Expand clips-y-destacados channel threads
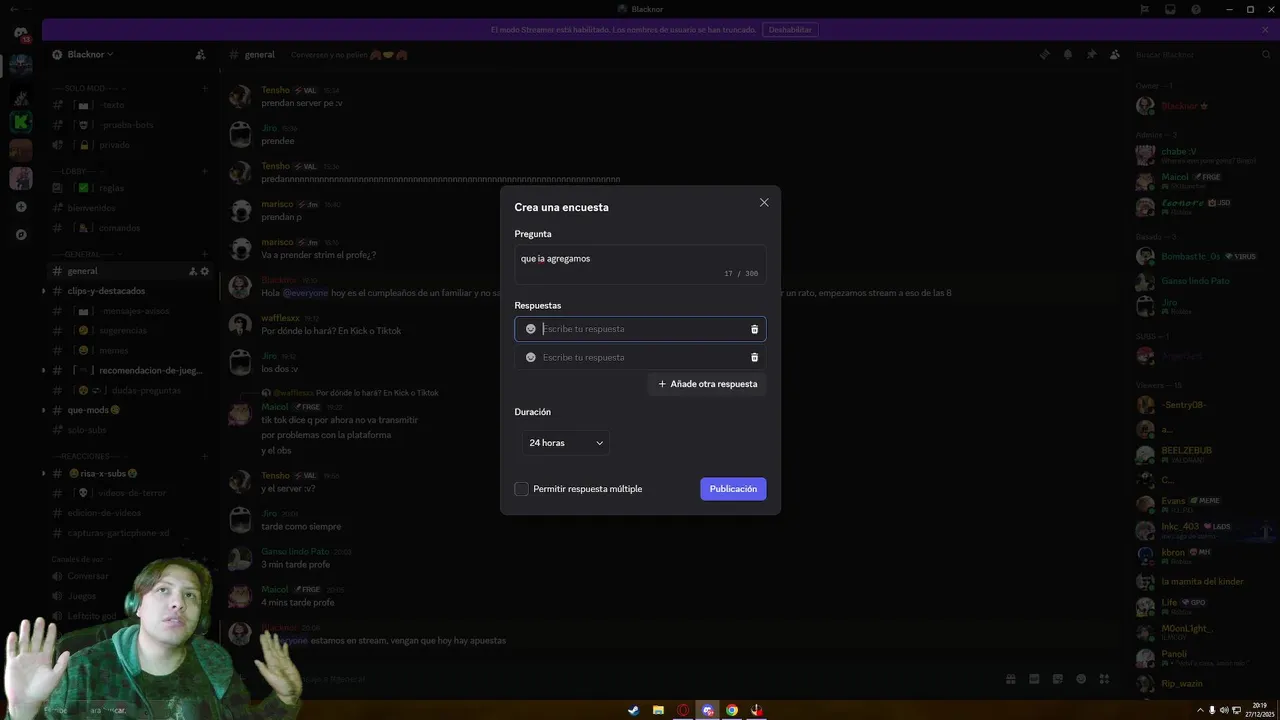The width and height of the screenshot is (1280, 720). [43, 291]
